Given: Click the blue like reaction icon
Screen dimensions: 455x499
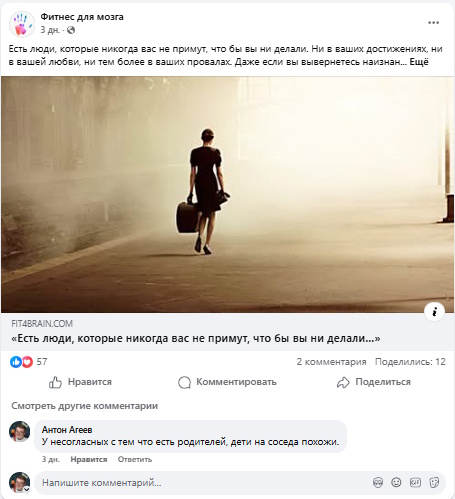Looking at the screenshot, I should pos(16,362).
